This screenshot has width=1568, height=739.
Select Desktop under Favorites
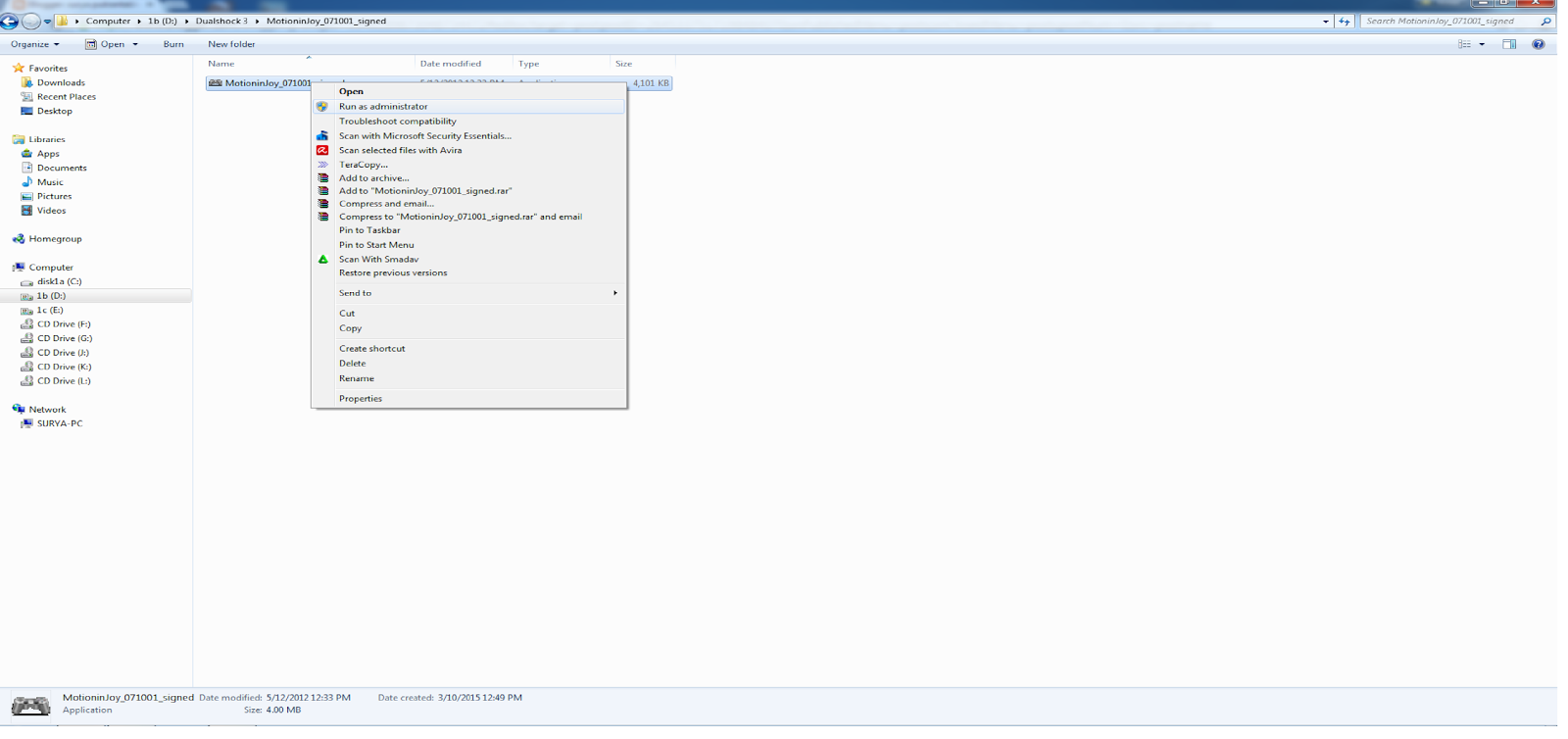[x=54, y=112]
